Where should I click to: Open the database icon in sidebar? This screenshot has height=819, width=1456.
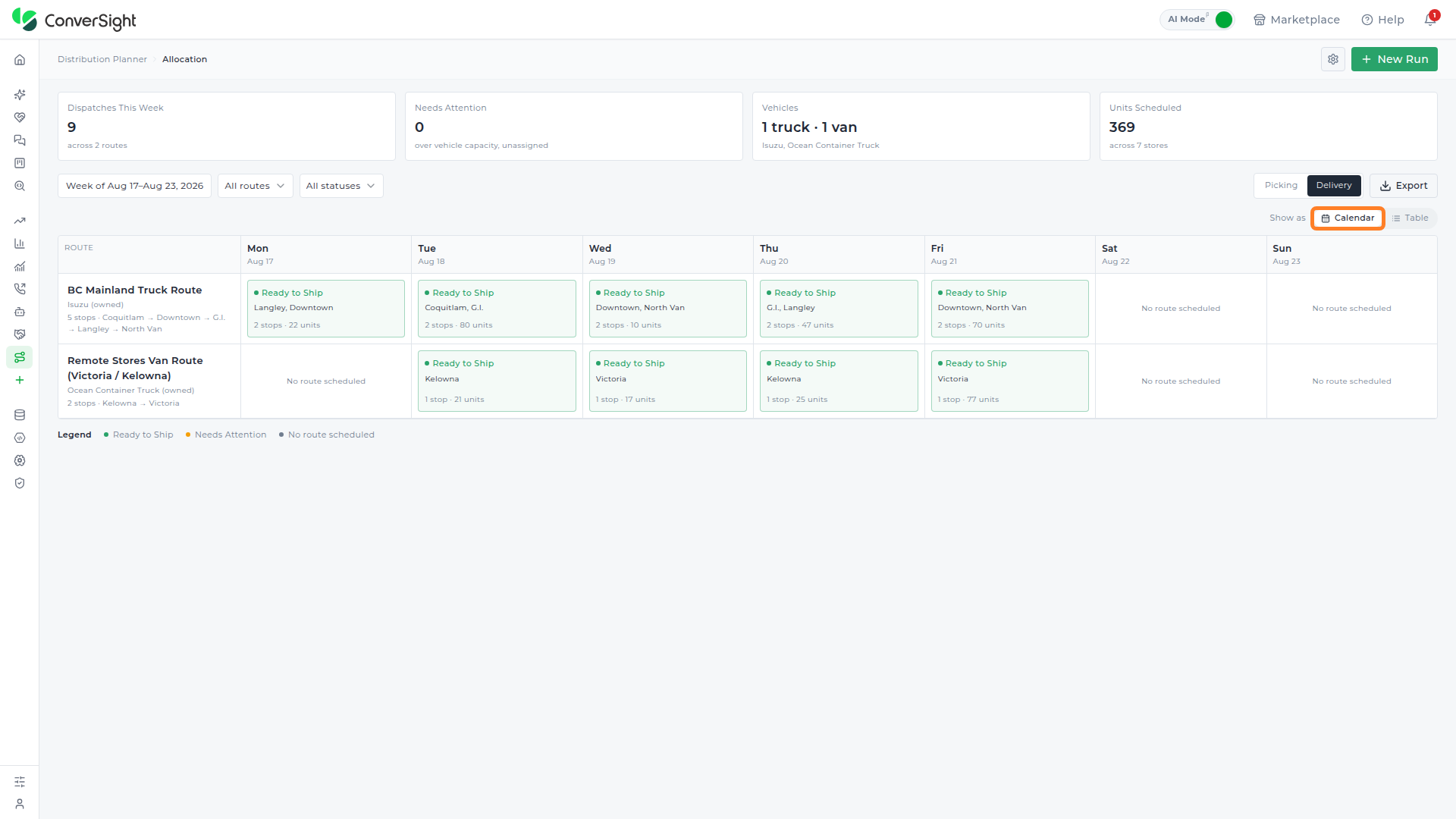[x=20, y=415]
